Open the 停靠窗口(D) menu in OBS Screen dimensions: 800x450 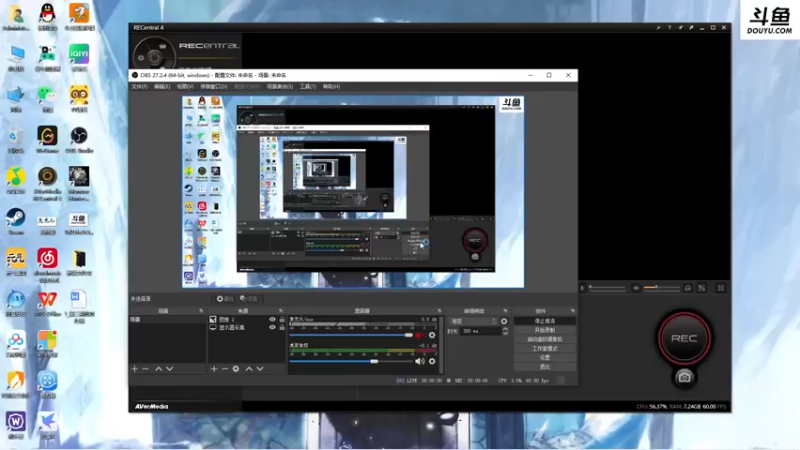coord(214,87)
